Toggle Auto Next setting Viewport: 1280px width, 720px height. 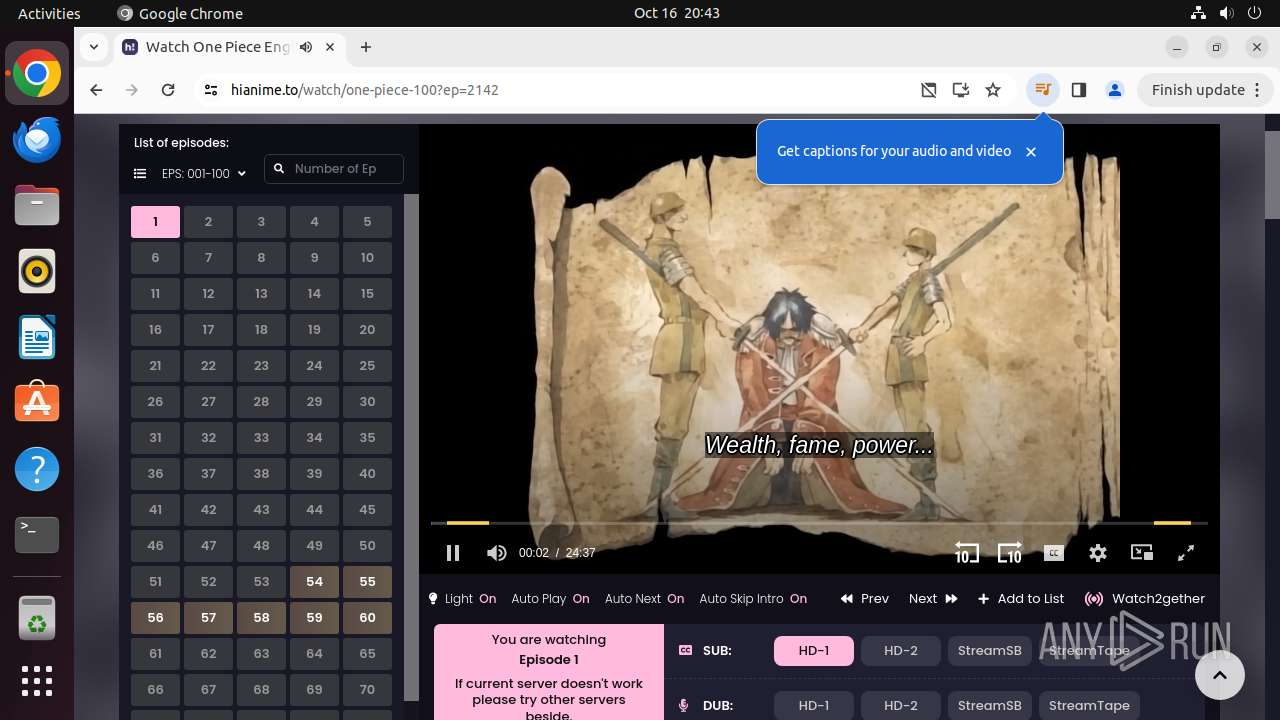pyautogui.click(x=644, y=599)
